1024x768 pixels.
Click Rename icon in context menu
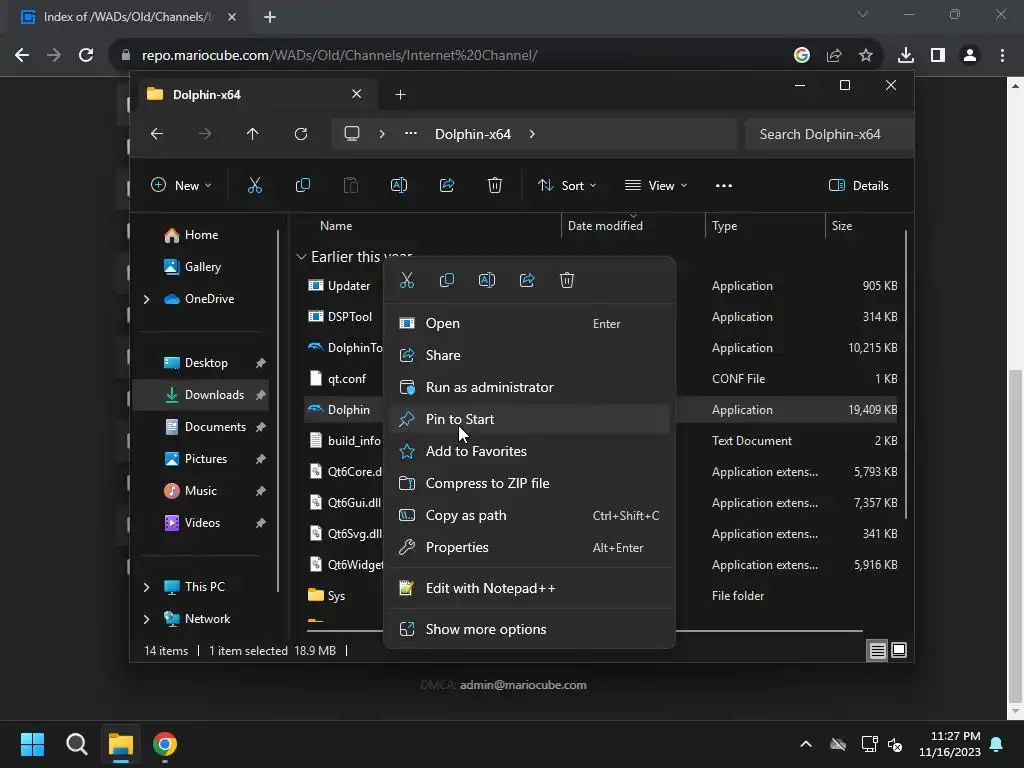point(487,280)
